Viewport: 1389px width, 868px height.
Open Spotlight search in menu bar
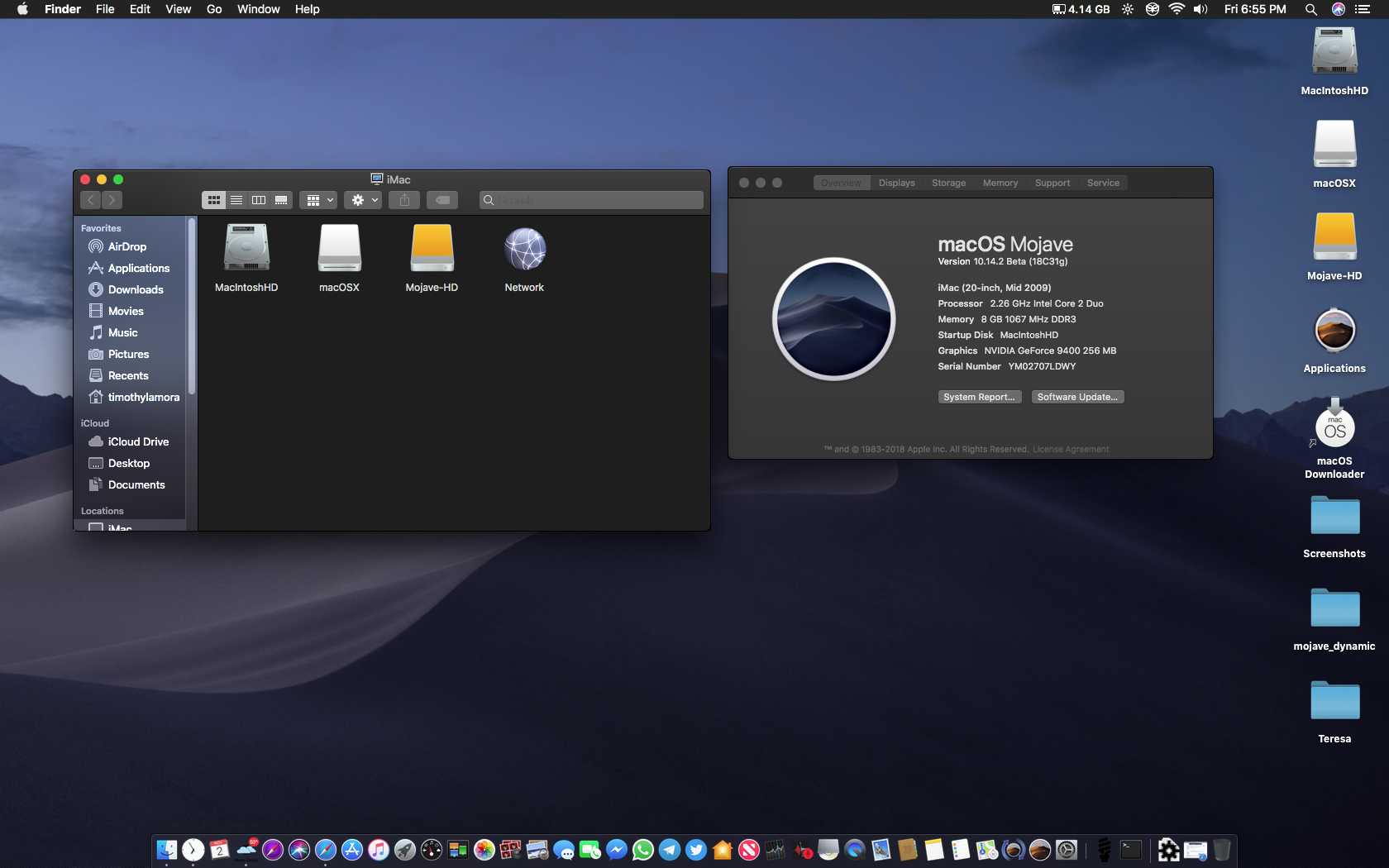(x=1311, y=9)
